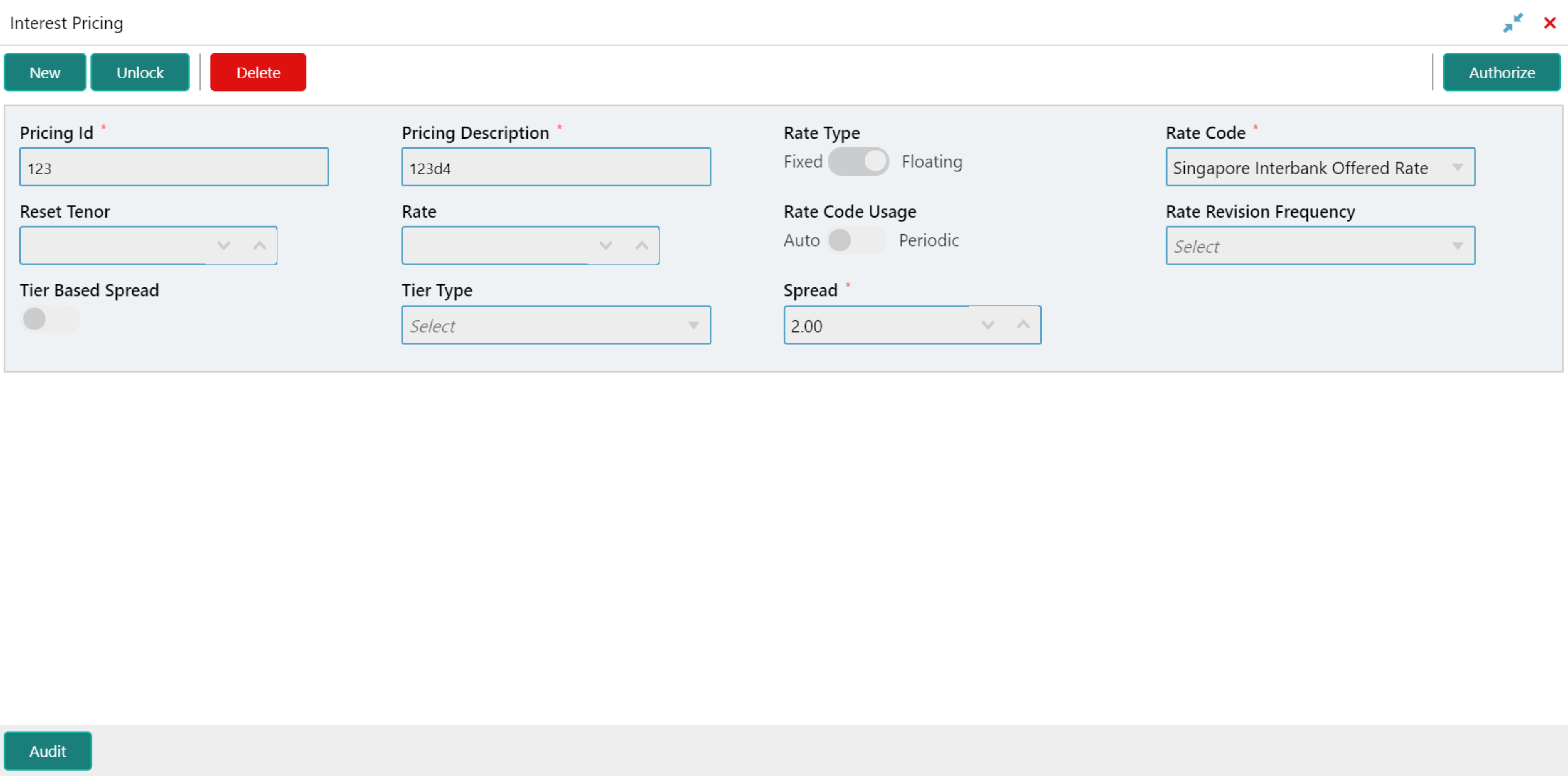Click the Rate field down chevron
The image size is (1568, 776).
point(605,245)
